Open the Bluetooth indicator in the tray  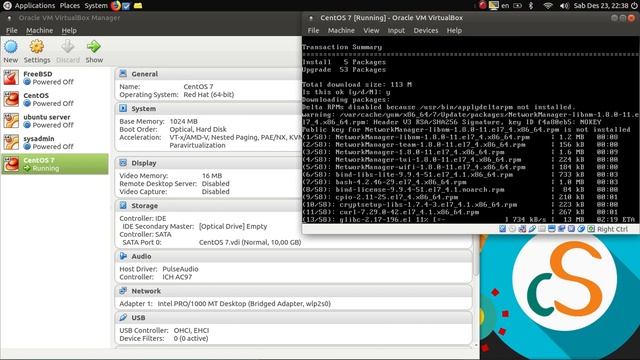tap(531, 6)
